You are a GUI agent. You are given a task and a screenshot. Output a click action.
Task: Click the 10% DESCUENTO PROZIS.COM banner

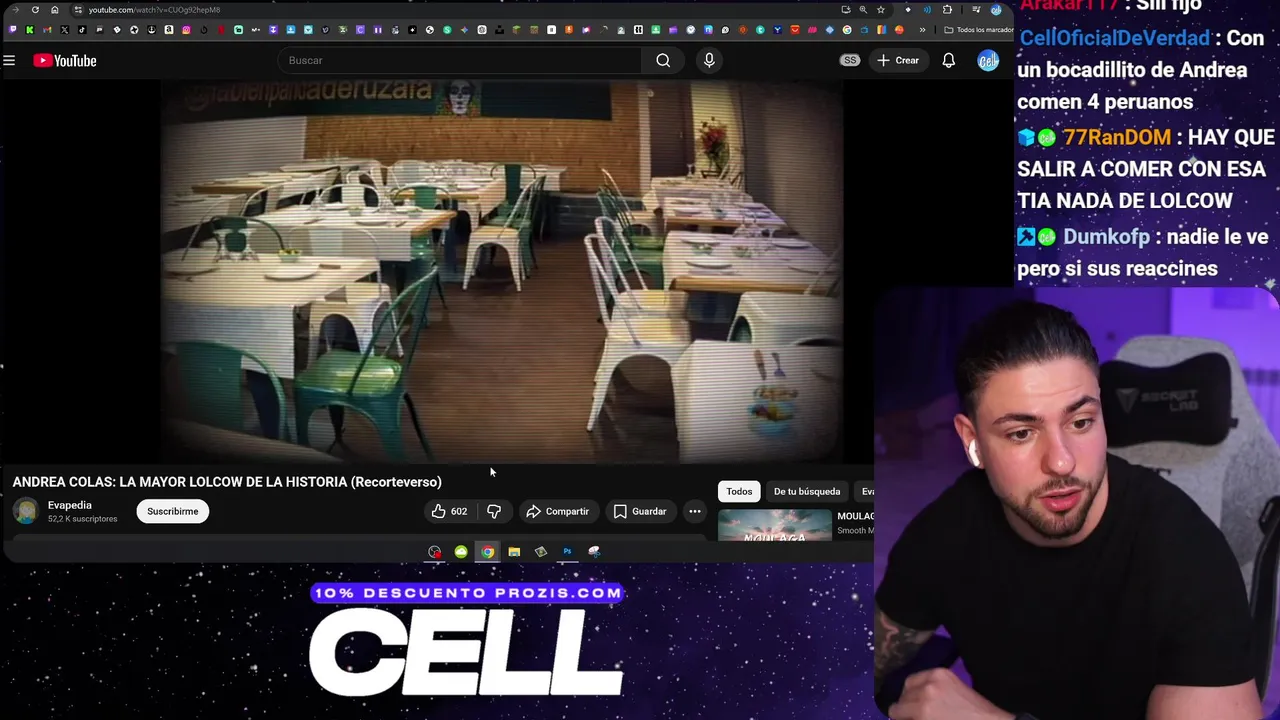(468, 593)
